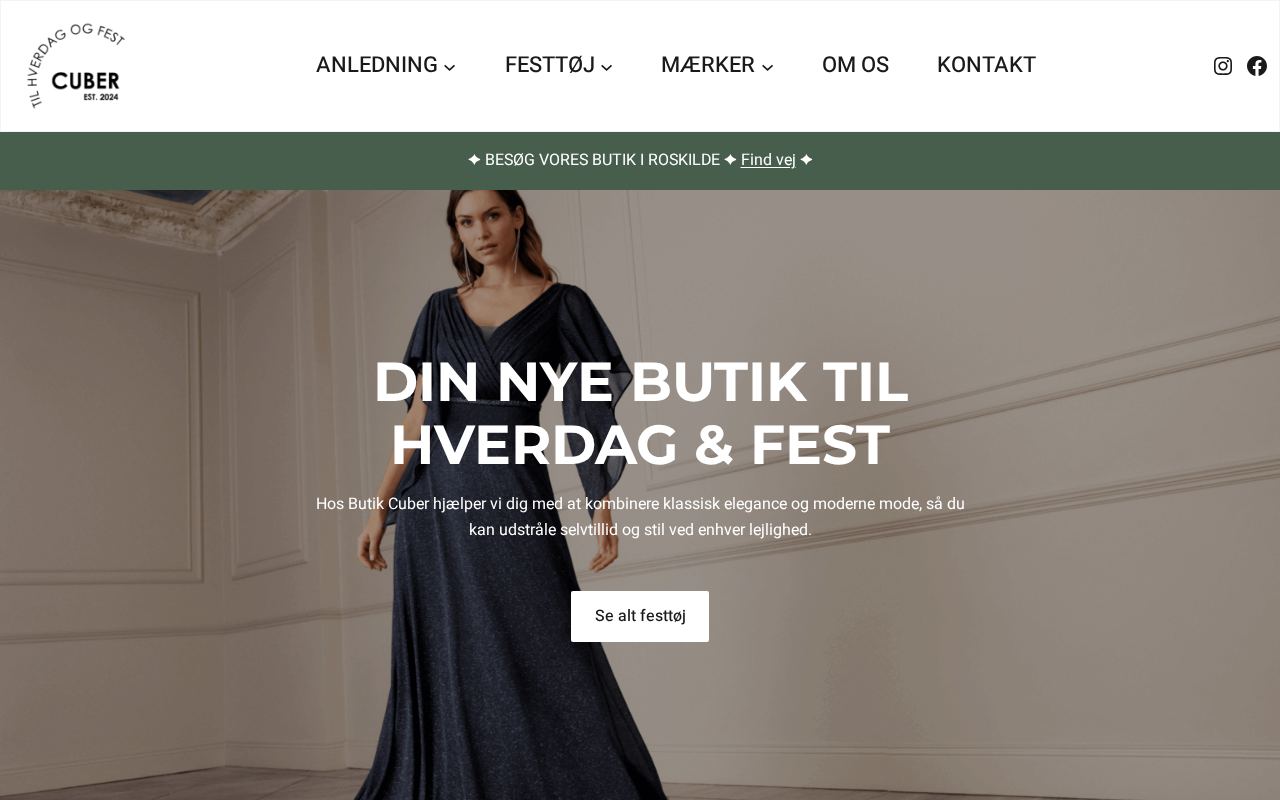Screen dimensions: 1280x800
Task: Click the Hos Butik Cuber description paragraph
Action: [640, 517]
